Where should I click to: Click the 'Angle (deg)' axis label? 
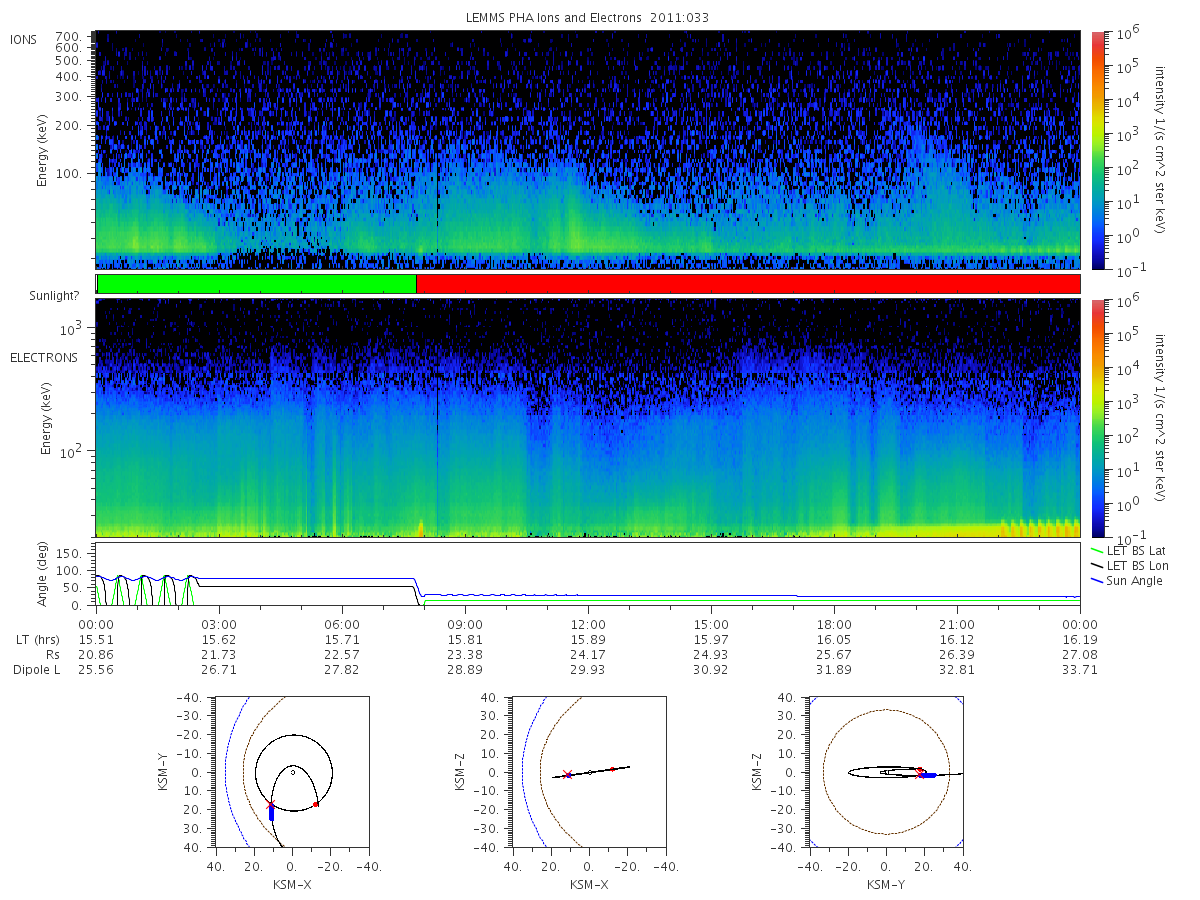pos(44,575)
